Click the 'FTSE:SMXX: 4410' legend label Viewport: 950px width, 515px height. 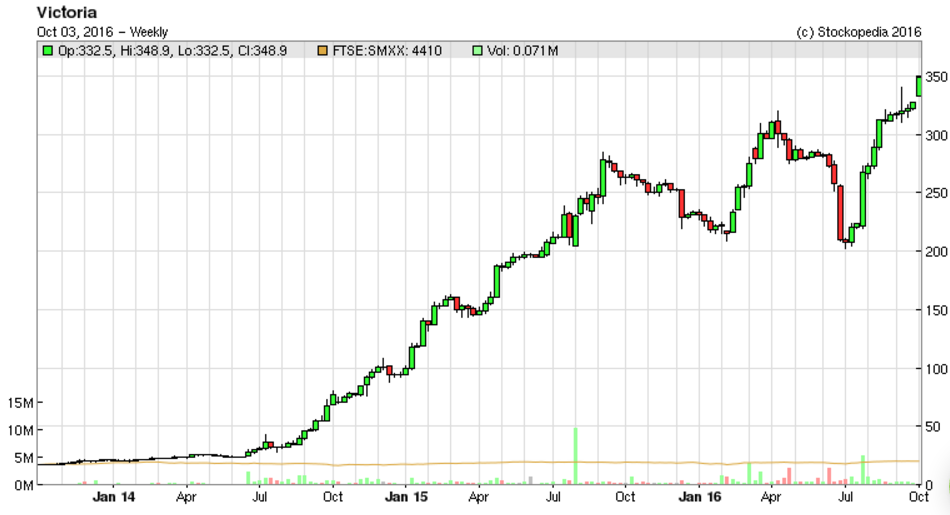(387, 51)
